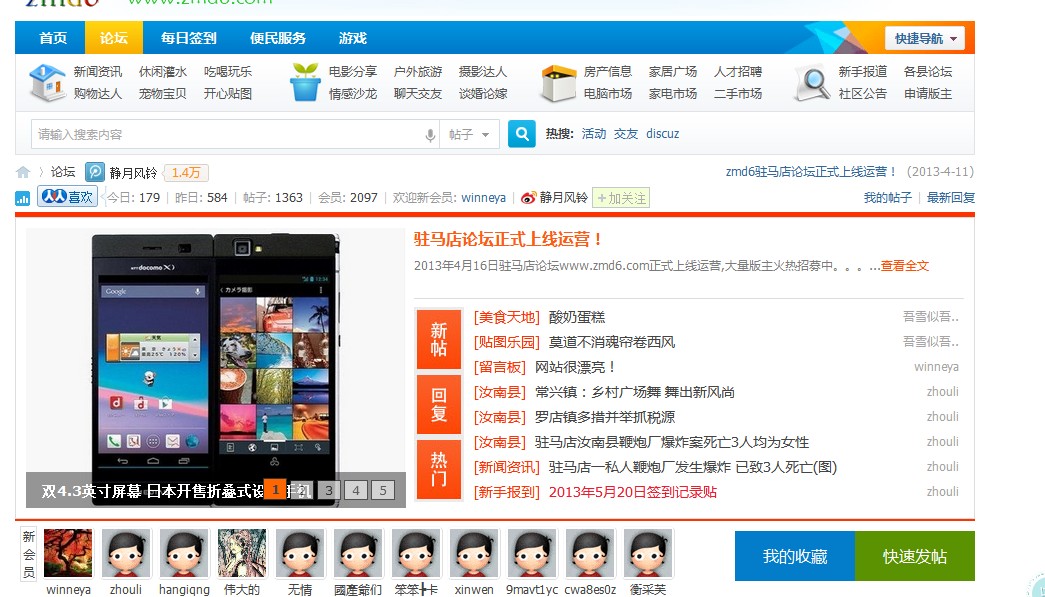Select slideshow slide 1 indicator

tap(275, 490)
